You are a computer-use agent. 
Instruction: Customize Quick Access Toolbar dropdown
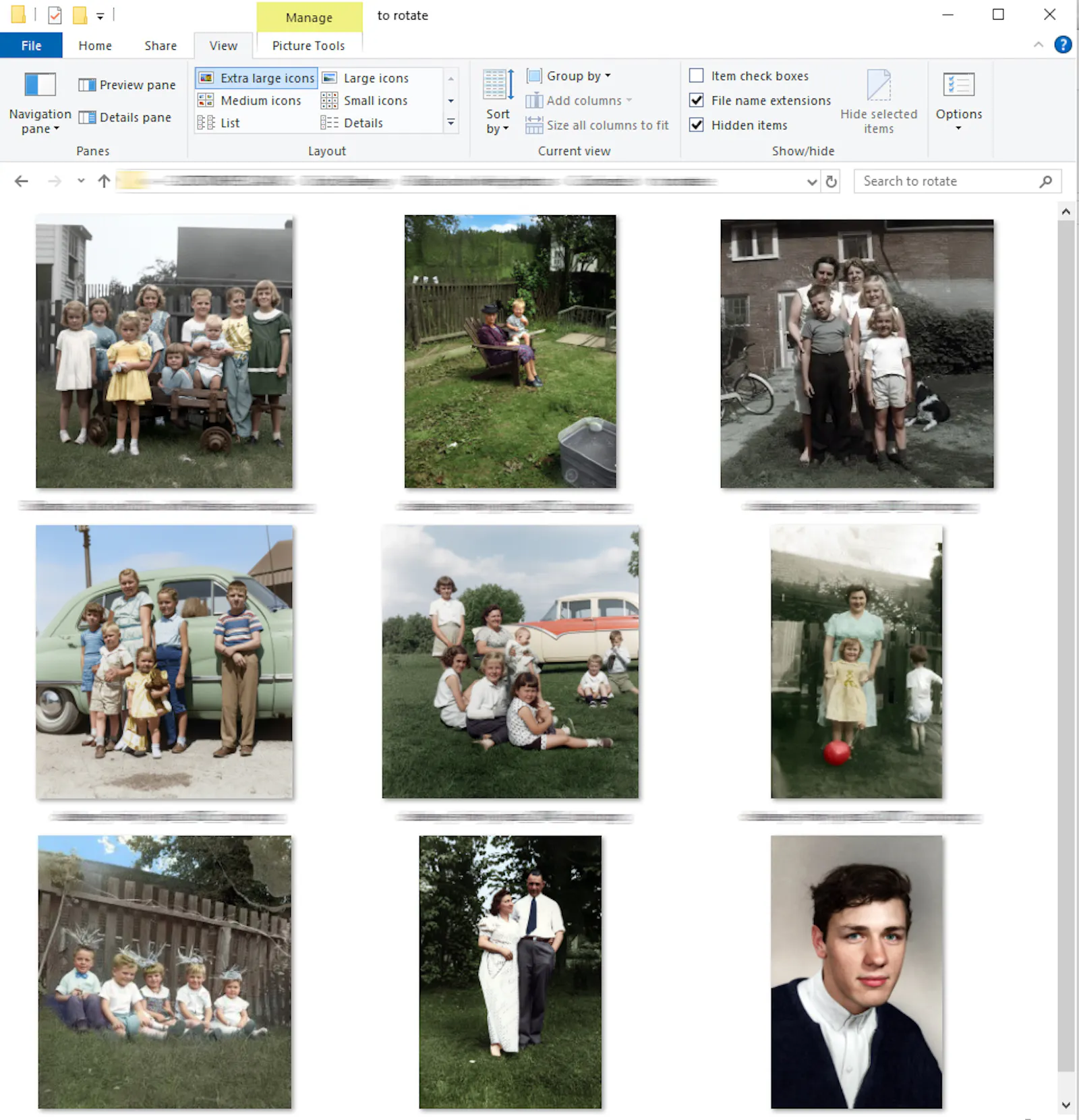click(x=100, y=16)
